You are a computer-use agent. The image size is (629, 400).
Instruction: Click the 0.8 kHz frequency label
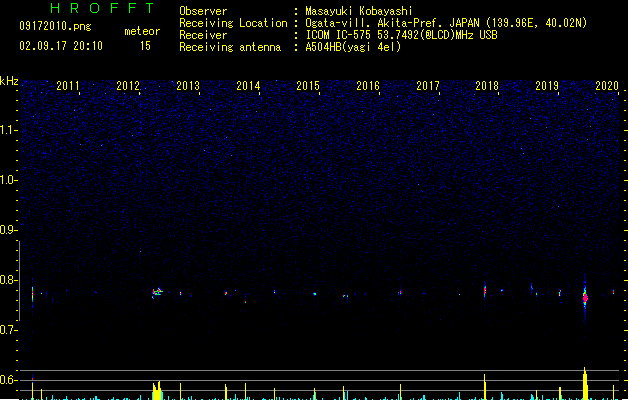(x=9, y=280)
